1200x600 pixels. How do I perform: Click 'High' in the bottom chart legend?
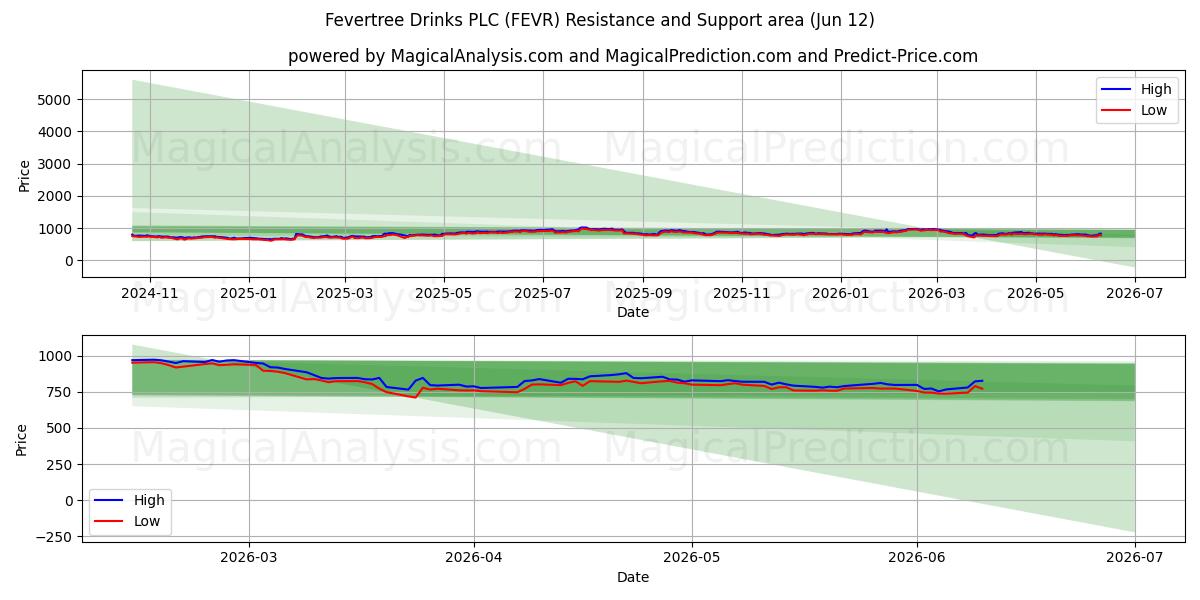(x=150, y=500)
